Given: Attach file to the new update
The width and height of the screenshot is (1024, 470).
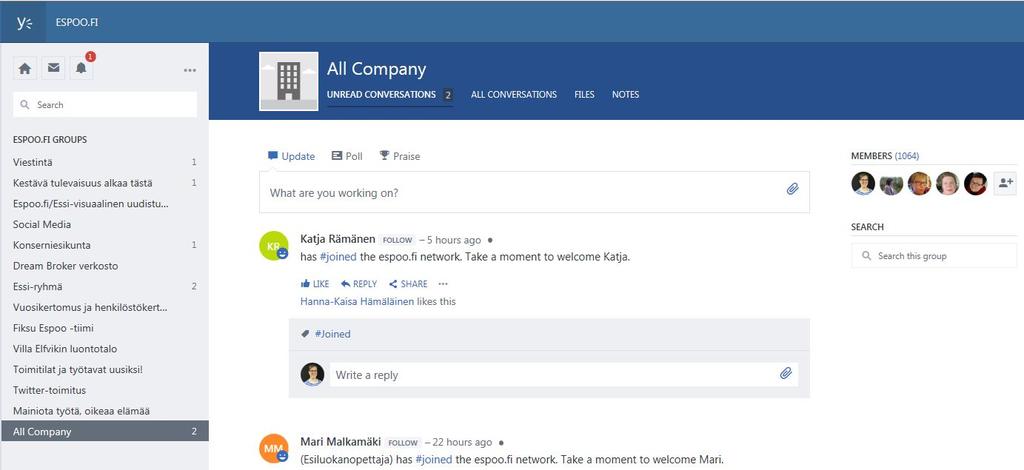Looking at the screenshot, I should click(792, 189).
